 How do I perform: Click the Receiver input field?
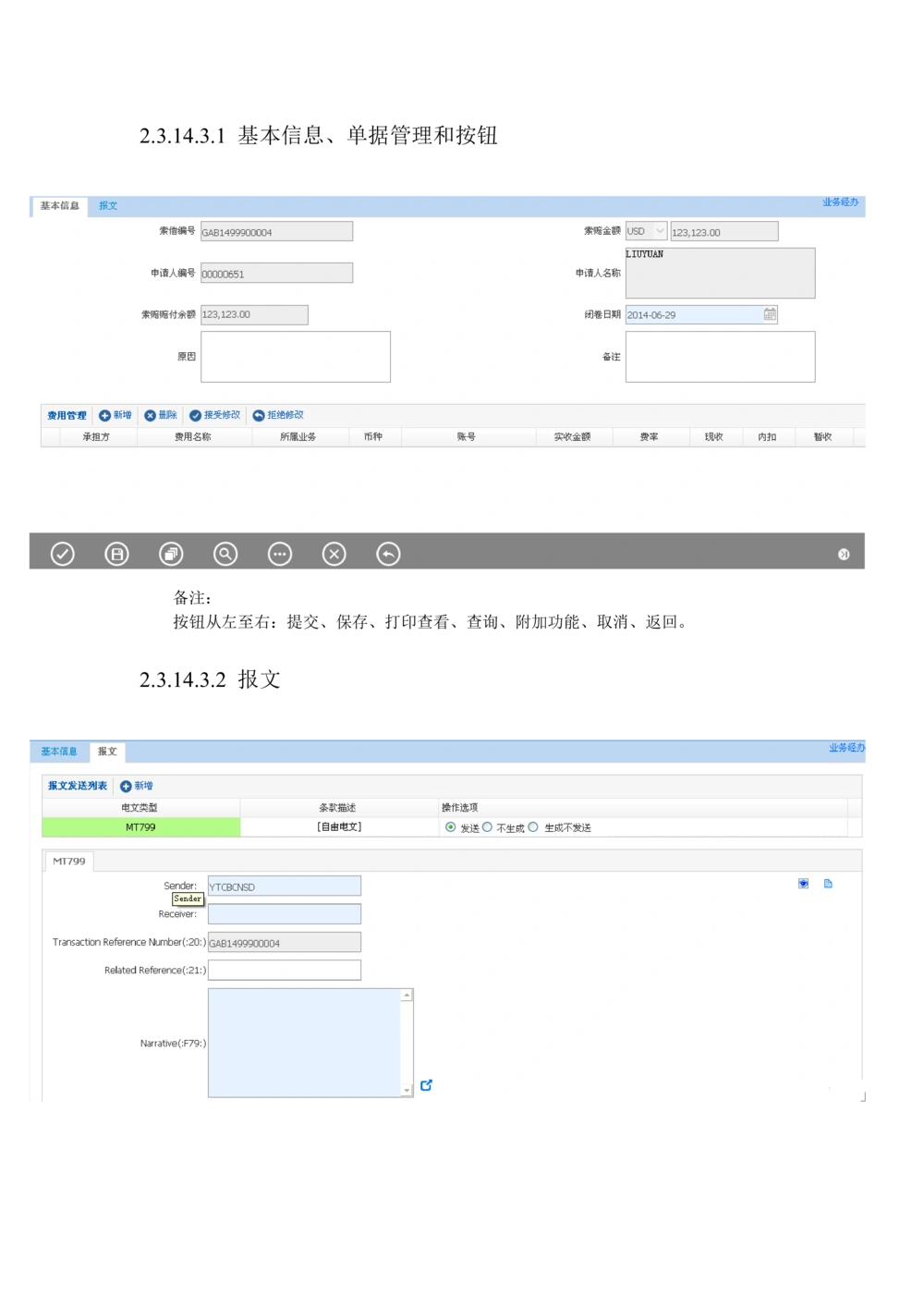[285, 914]
